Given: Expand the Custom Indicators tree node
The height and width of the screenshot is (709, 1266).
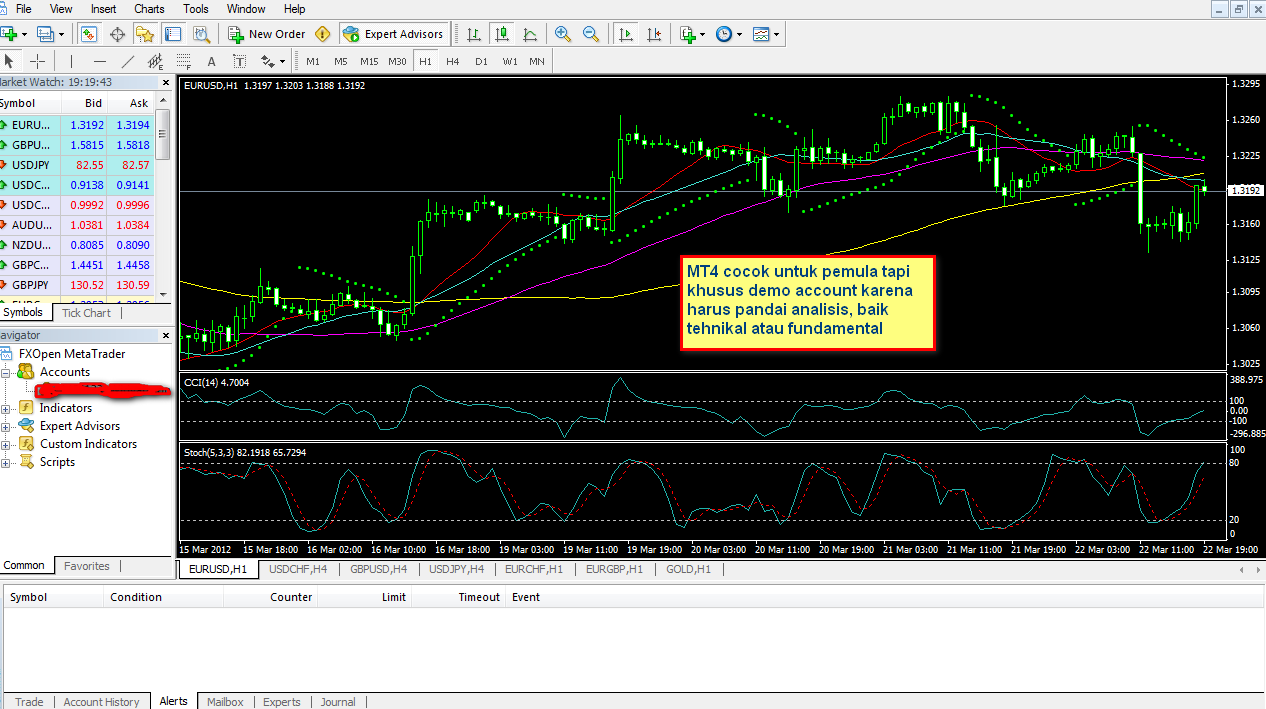Looking at the screenshot, I should (x=6, y=444).
